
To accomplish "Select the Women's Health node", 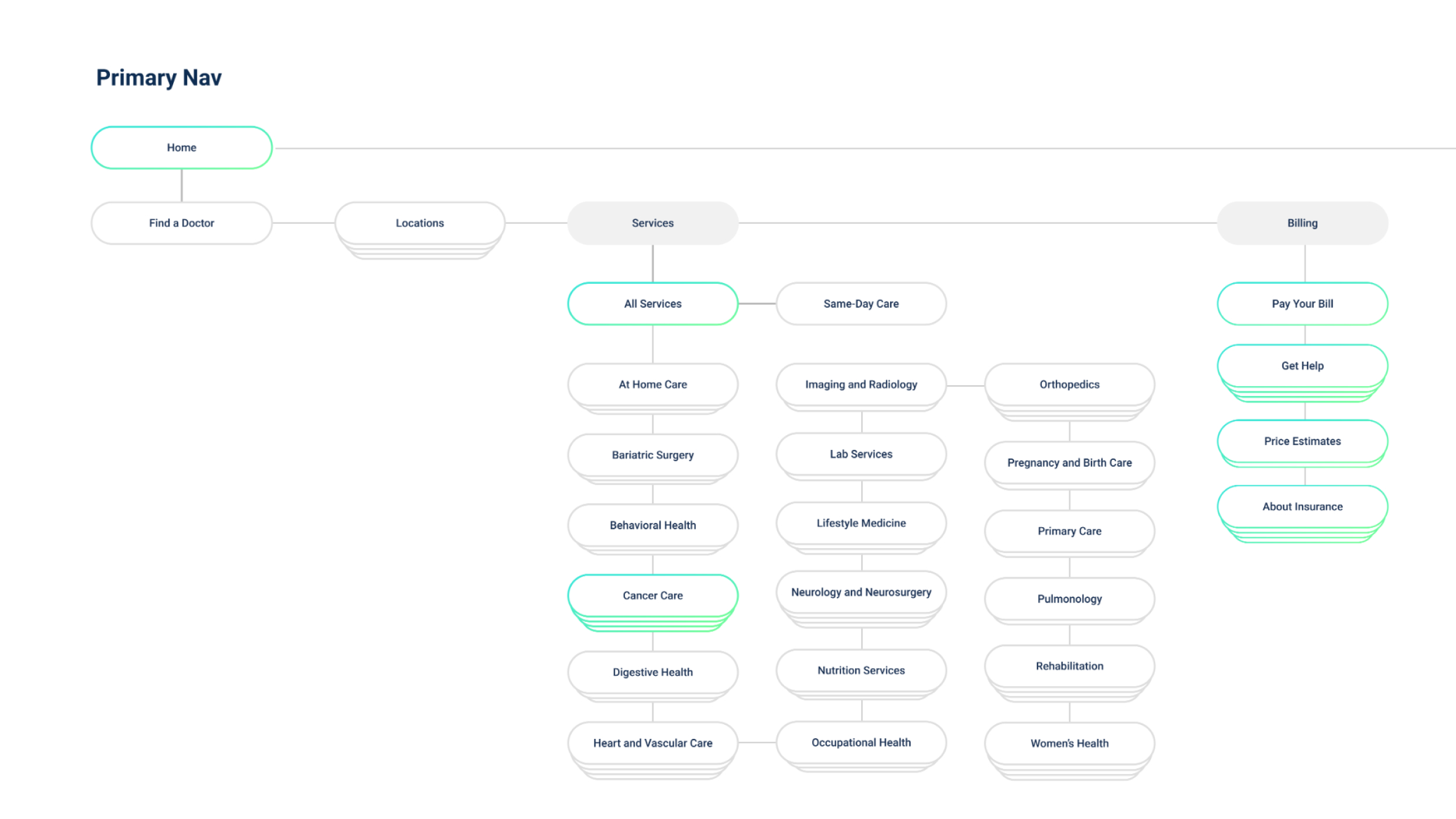I will tap(1069, 743).
